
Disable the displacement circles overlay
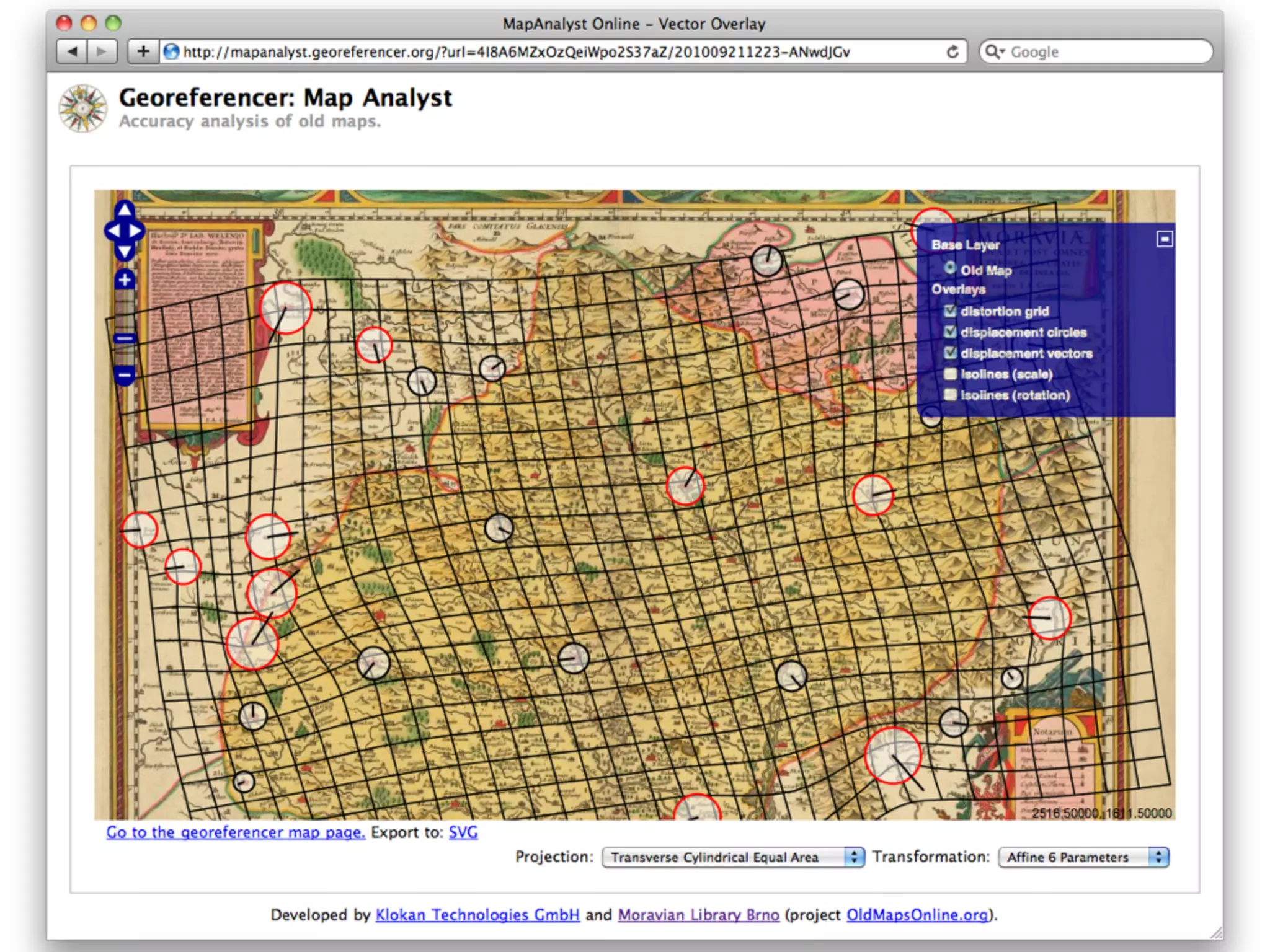(x=950, y=332)
